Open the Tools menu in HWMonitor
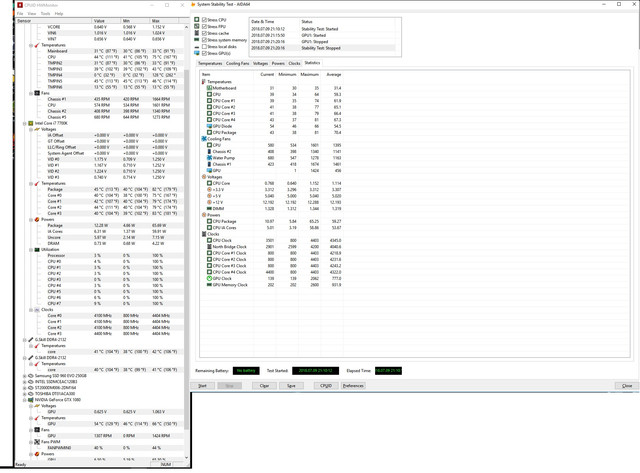The width and height of the screenshot is (640, 473). [x=45, y=13]
